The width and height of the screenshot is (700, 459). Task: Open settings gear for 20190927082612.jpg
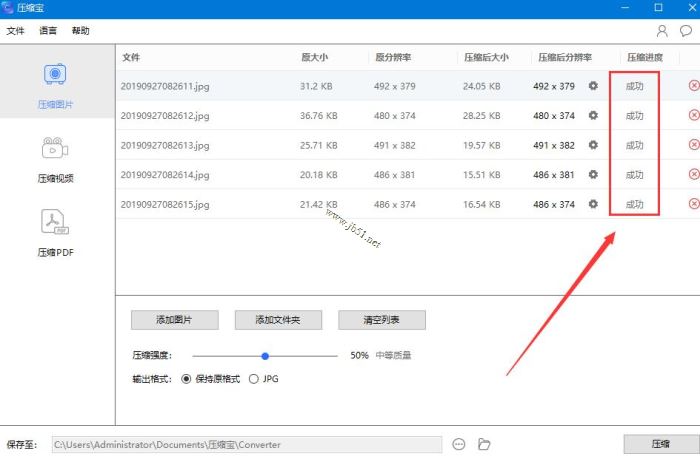(593, 115)
